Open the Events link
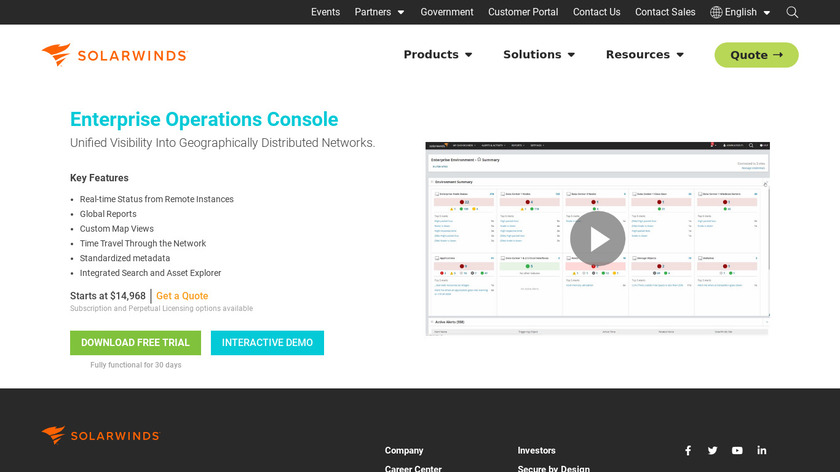This screenshot has height=472, width=840. (325, 12)
